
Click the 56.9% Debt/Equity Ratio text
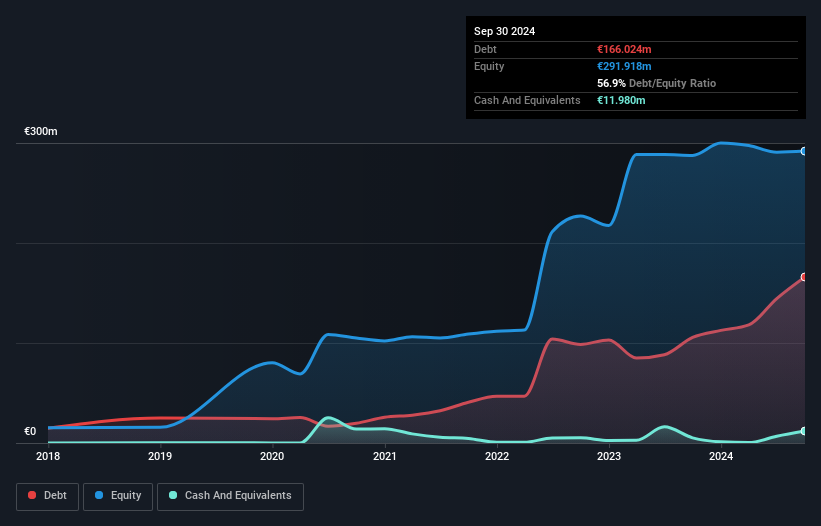click(x=657, y=83)
